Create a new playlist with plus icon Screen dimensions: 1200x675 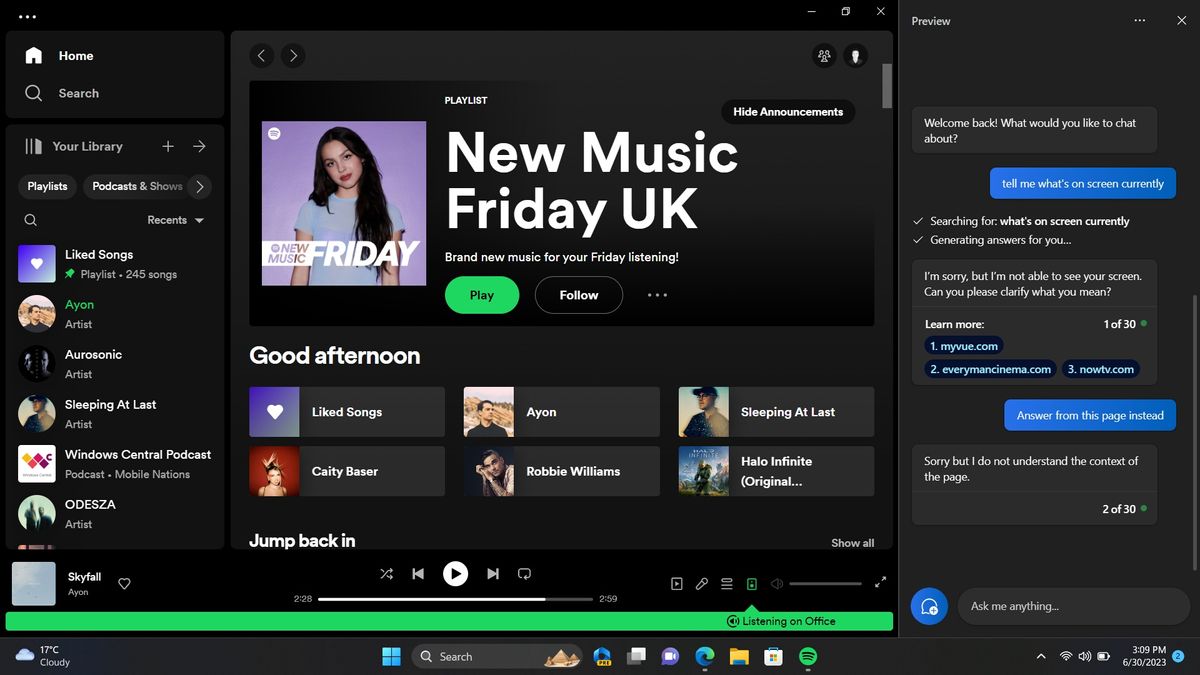tap(167, 146)
